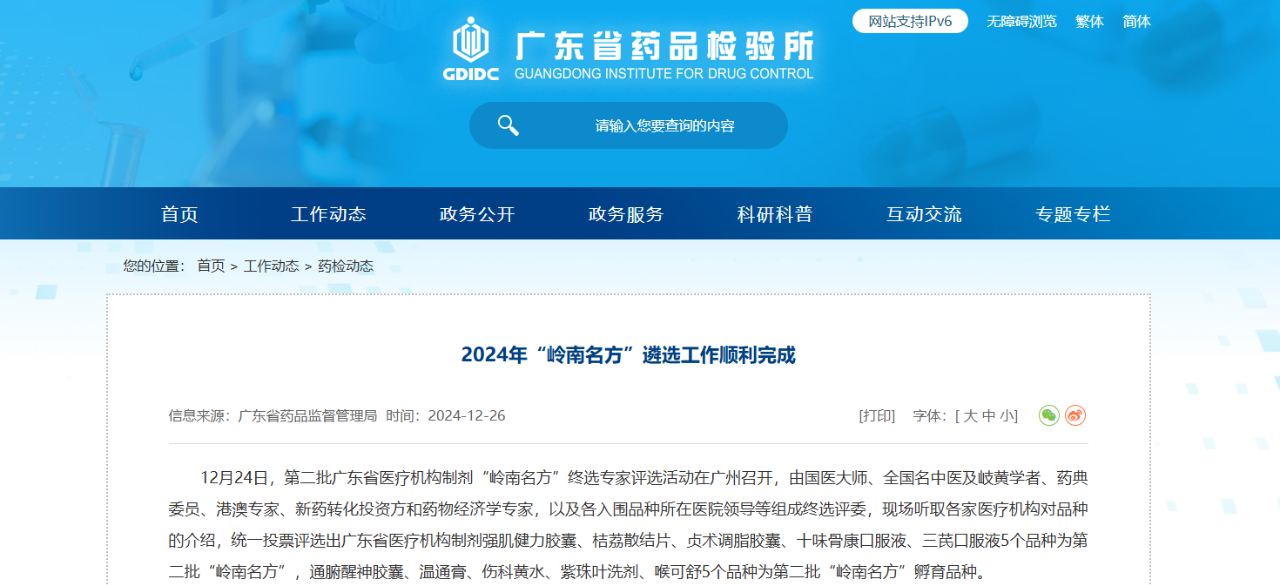Viewport: 1280px width, 585px height.
Task: Open the 互动交流 navigation menu
Action: coord(921,213)
